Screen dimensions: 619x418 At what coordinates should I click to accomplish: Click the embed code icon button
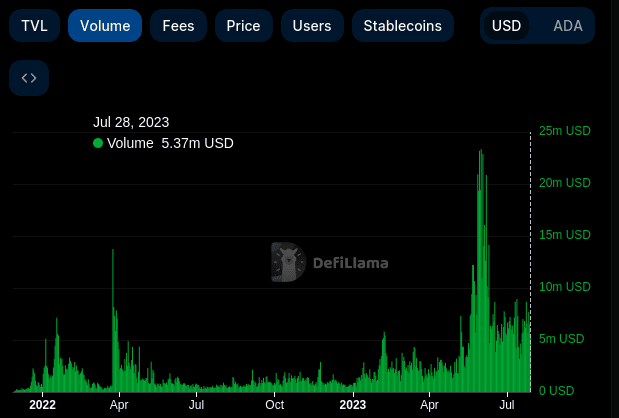(x=29, y=78)
